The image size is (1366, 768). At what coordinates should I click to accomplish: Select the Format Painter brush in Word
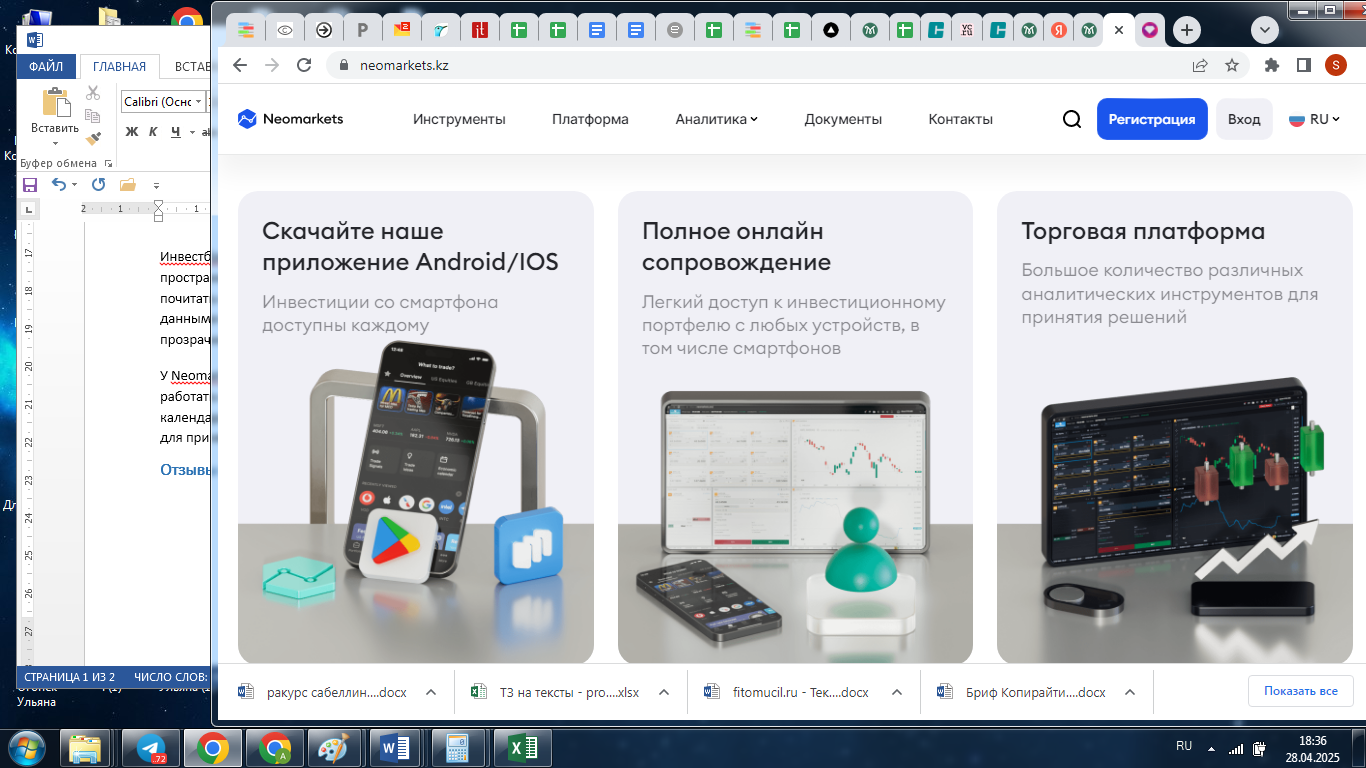click(x=93, y=138)
